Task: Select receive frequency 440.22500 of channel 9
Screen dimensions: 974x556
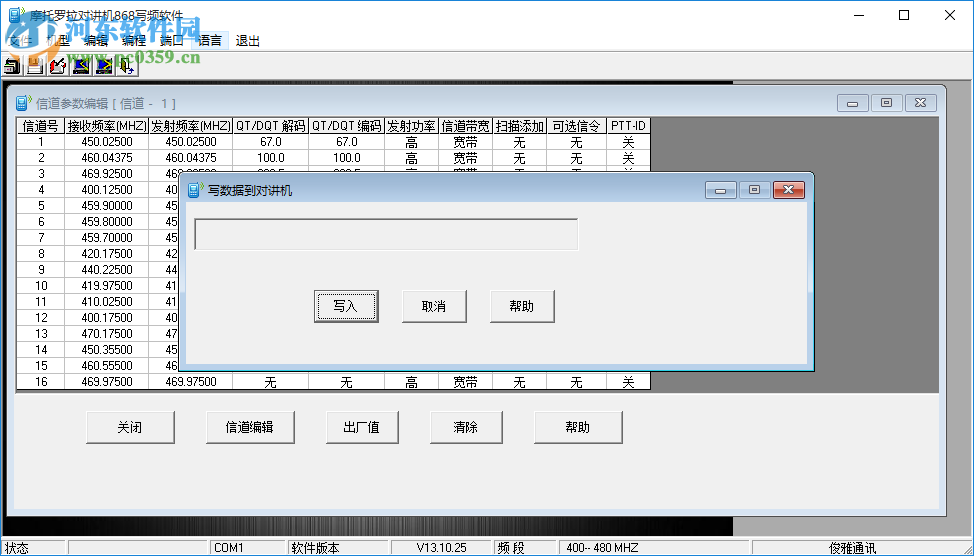Action: 107,270
